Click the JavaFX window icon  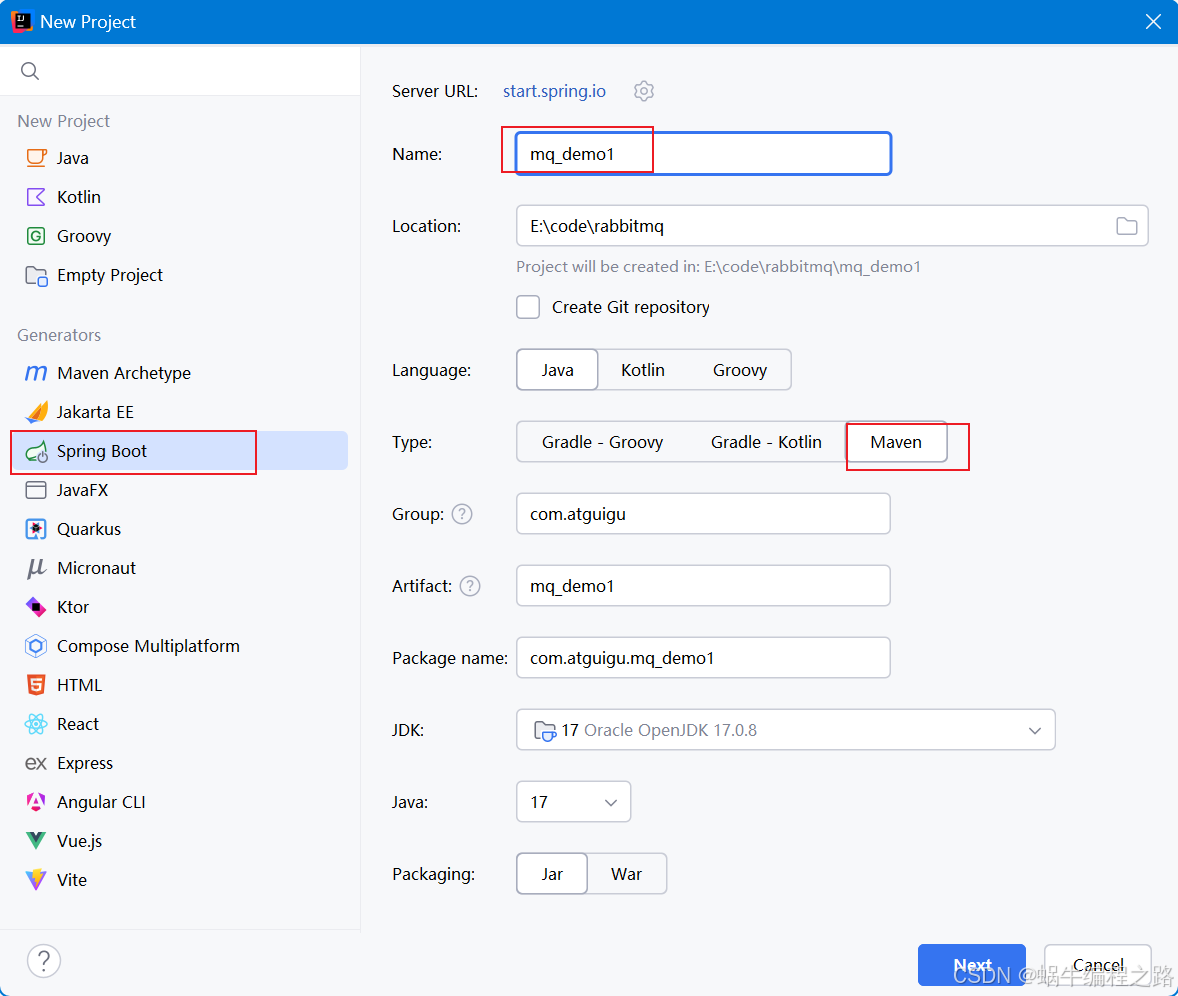(36, 490)
